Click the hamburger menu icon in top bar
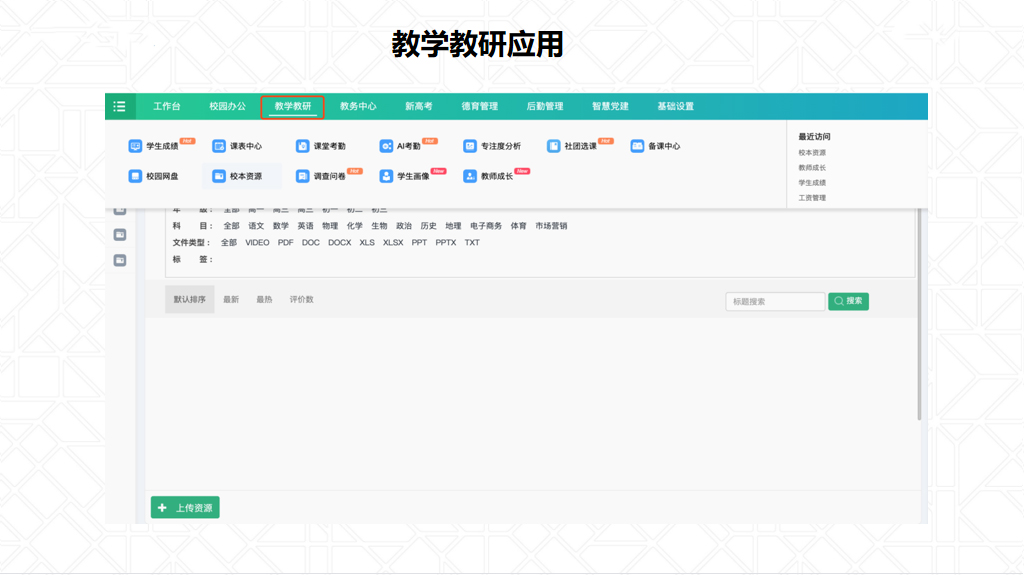This screenshot has width=1024, height=575. coord(119,106)
